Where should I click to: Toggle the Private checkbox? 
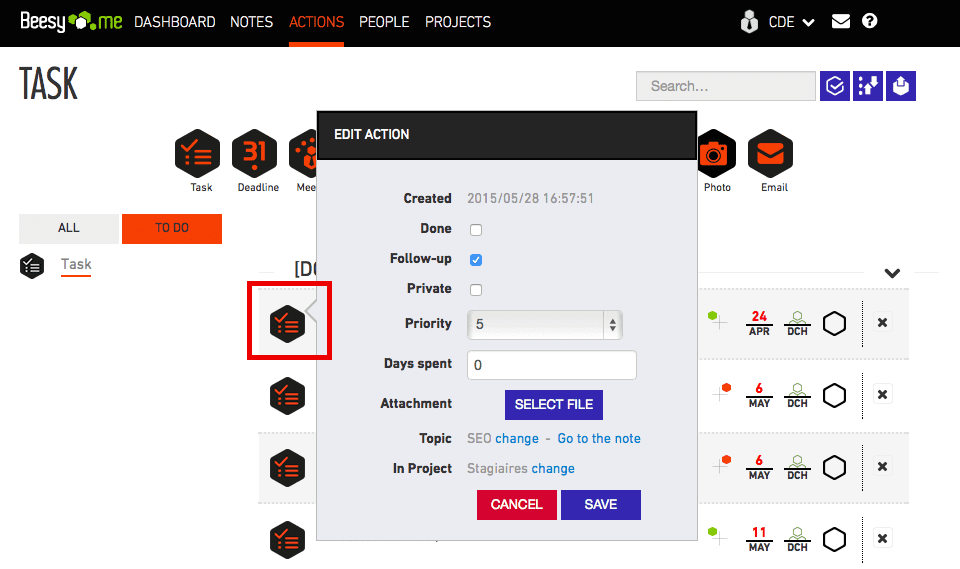(476, 290)
